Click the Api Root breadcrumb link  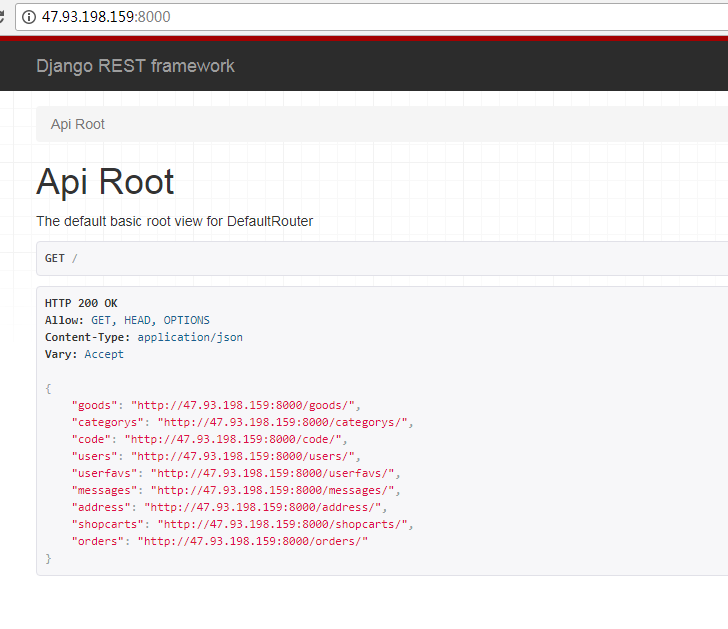[x=78, y=124]
